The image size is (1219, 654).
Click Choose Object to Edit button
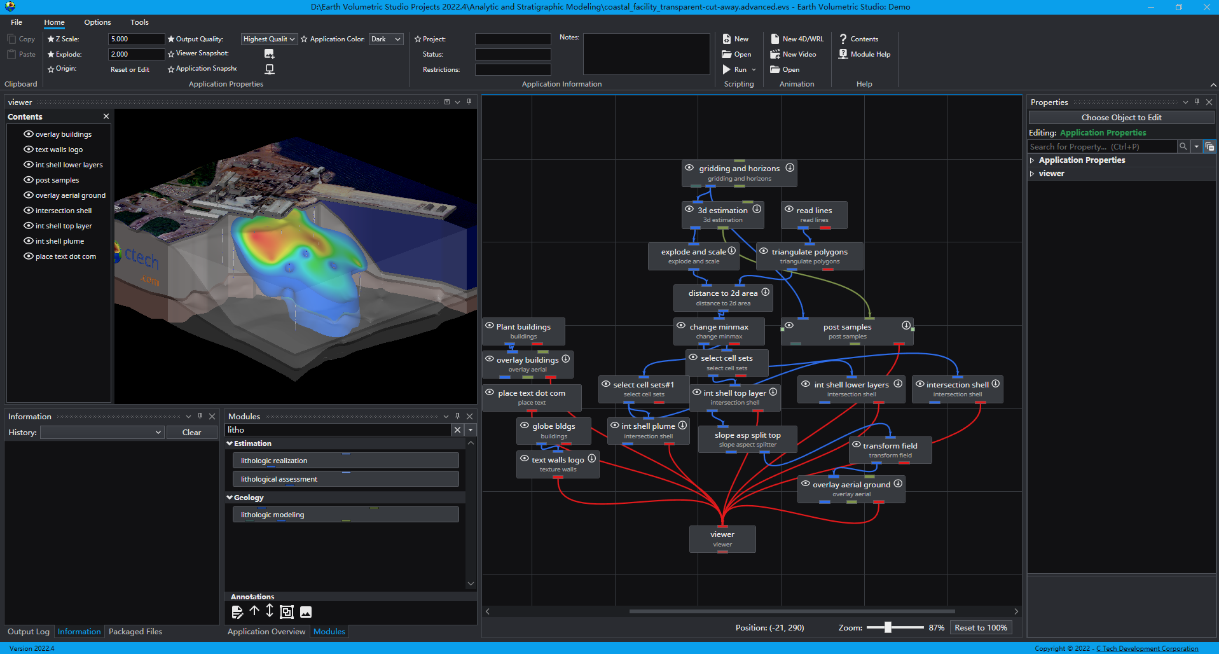pos(1121,117)
